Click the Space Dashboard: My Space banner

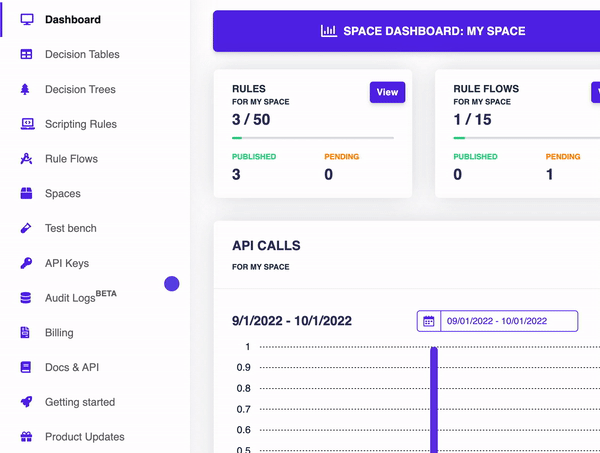click(406, 31)
